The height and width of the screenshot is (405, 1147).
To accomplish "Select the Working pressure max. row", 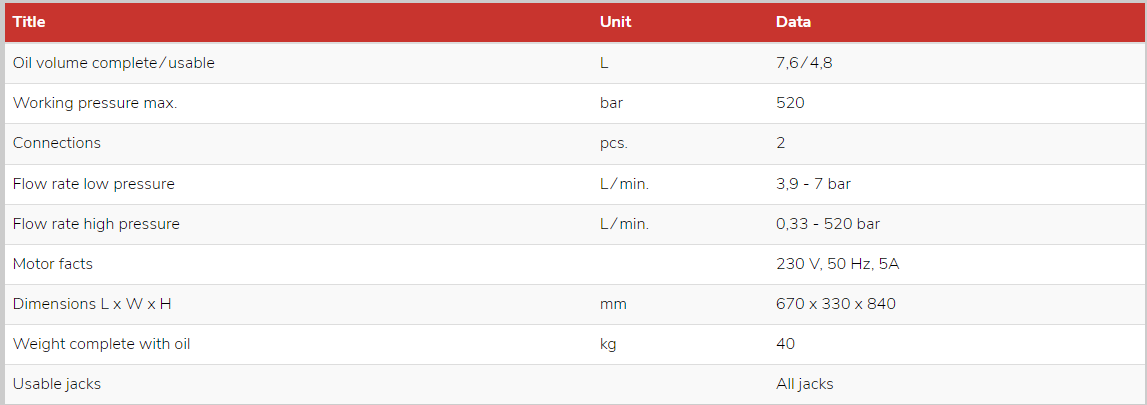I will (x=573, y=103).
